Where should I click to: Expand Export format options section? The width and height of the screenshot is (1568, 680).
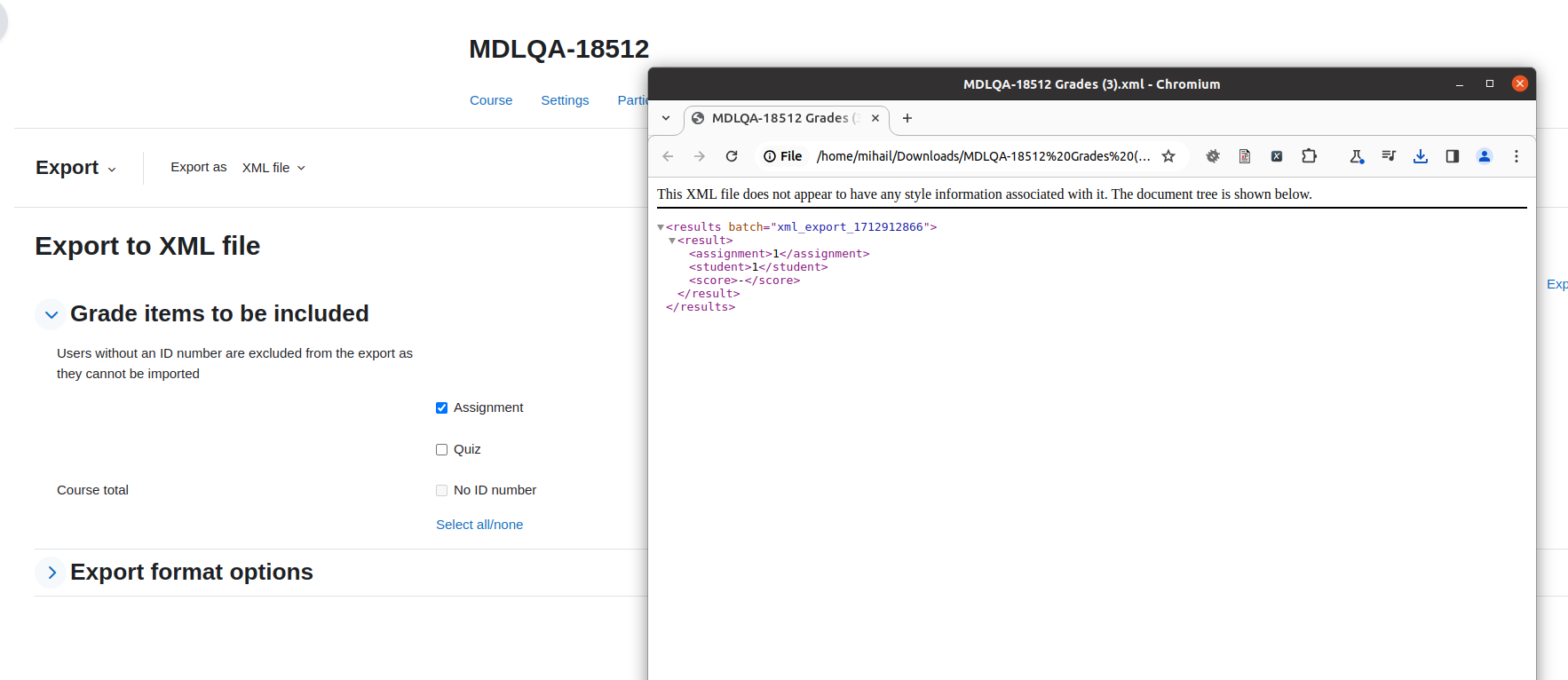(51, 573)
